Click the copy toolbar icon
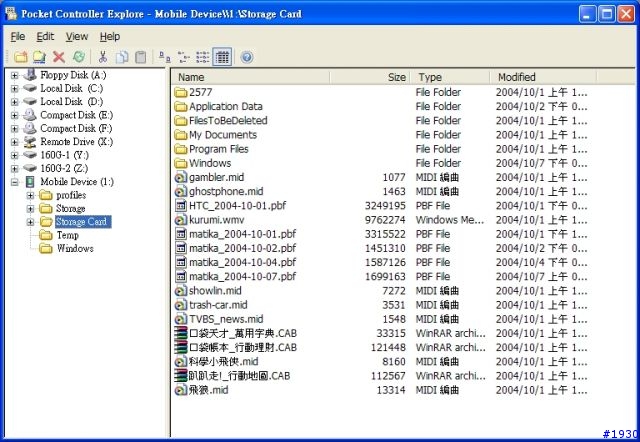This screenshot has height=442, width=640. click(x=122, y=57)
